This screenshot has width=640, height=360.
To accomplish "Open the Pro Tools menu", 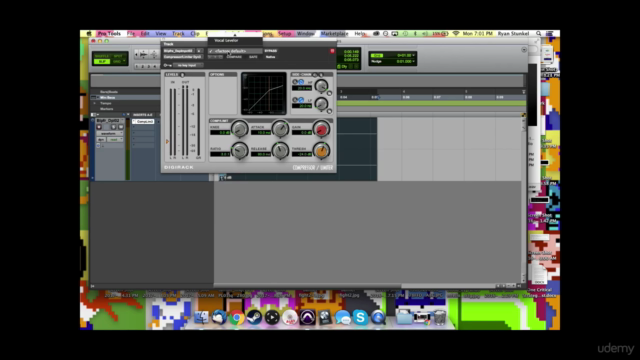I will coord(109,33).
